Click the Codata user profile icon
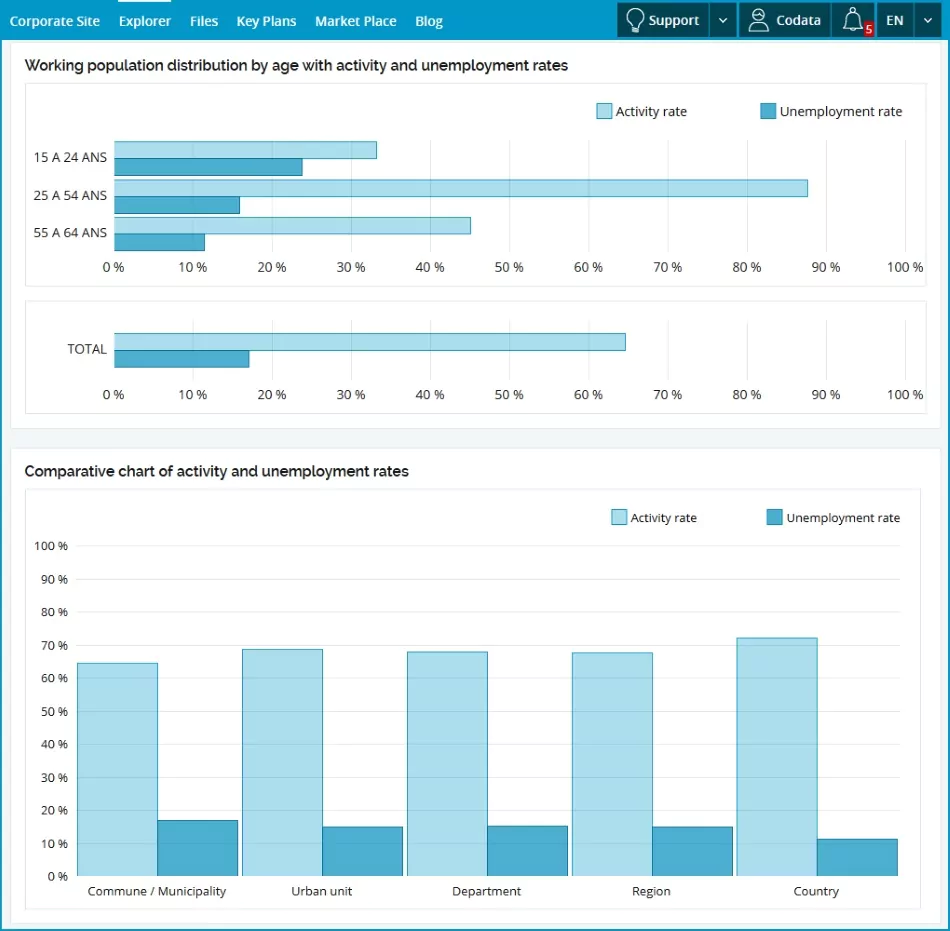 click(758, 20)
